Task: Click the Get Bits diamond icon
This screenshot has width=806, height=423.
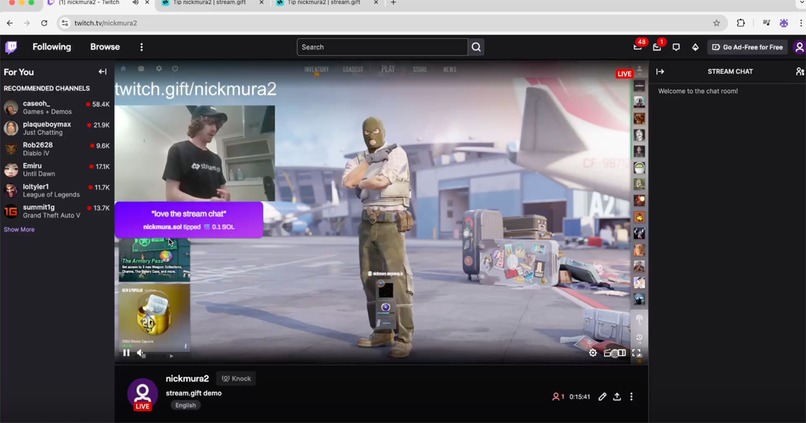Action: [x=695, y=47]
